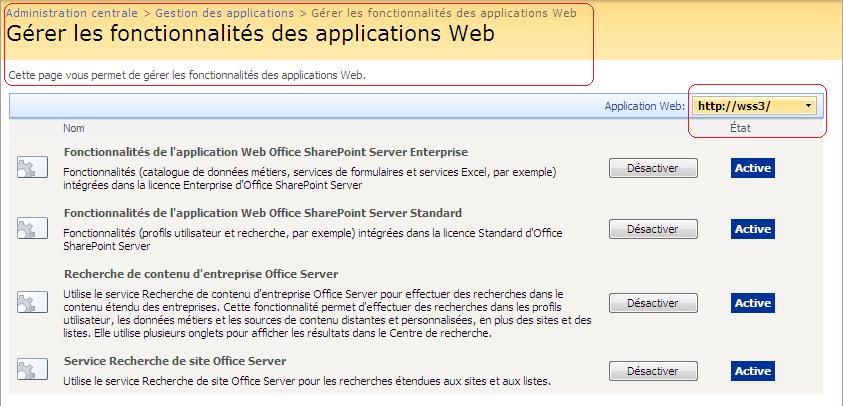Désactiver Recherche de contenu d'entreprise feature

pos(653,303)
